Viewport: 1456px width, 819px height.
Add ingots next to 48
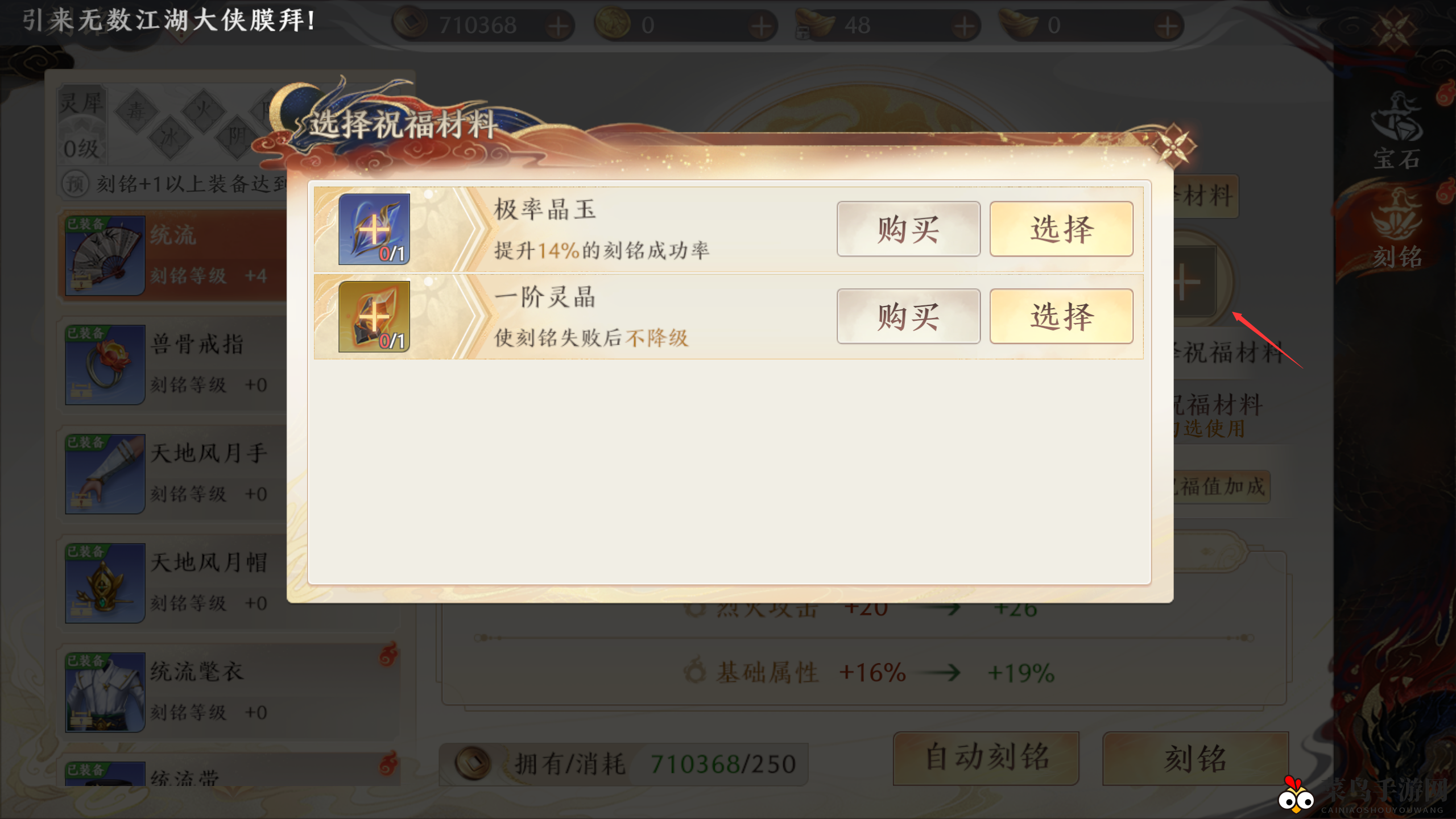pyautogui.click(x=963, y=26)
